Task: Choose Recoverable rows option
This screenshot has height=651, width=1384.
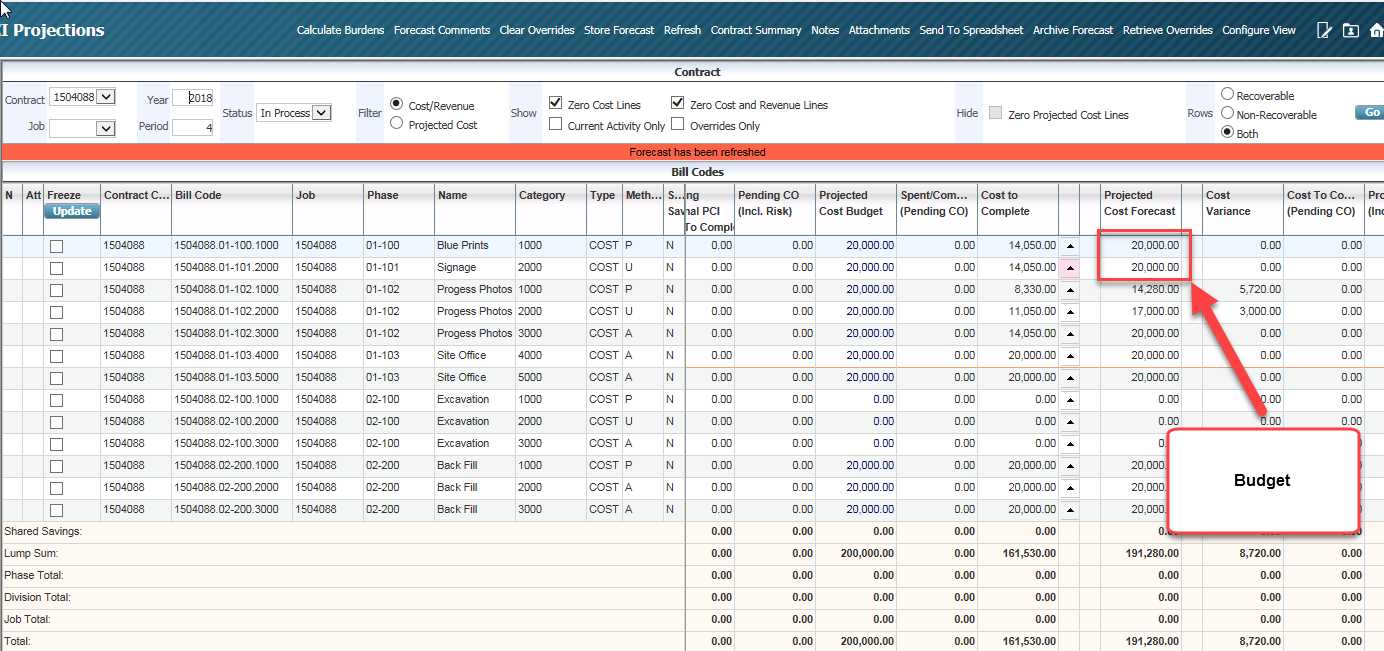Action: coord(1227,94)
